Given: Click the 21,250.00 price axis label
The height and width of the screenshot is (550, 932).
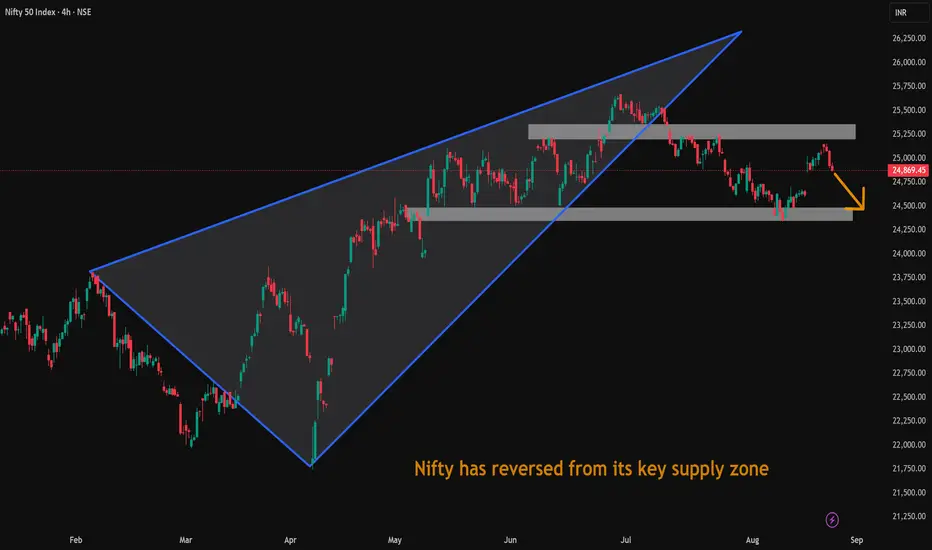Looking at the screenshot, I should (909, 516).
